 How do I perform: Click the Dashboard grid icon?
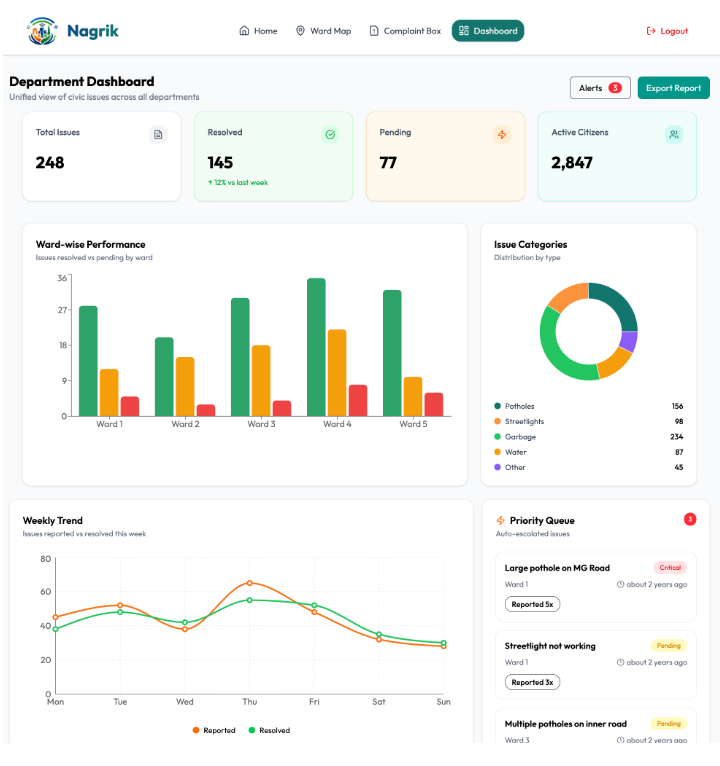(x=464, y=31)
